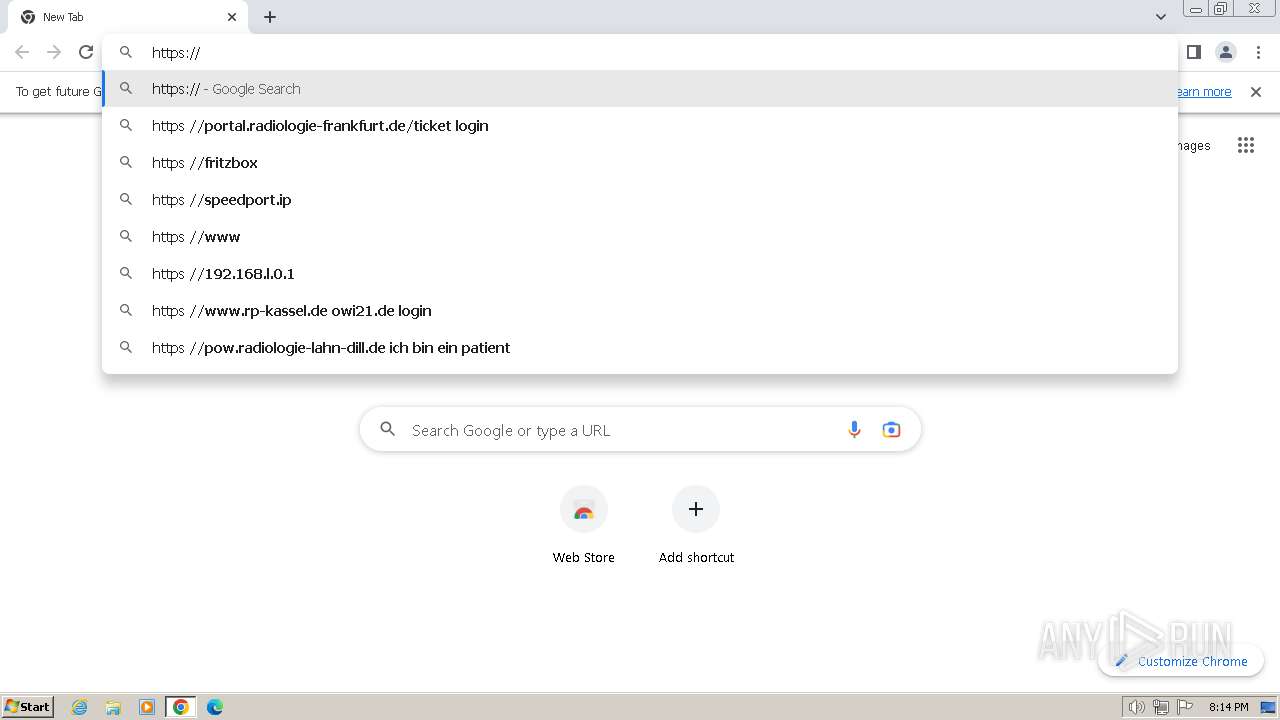
Task: Click the 8:14 PM system clock
Action: point(1228,707)
